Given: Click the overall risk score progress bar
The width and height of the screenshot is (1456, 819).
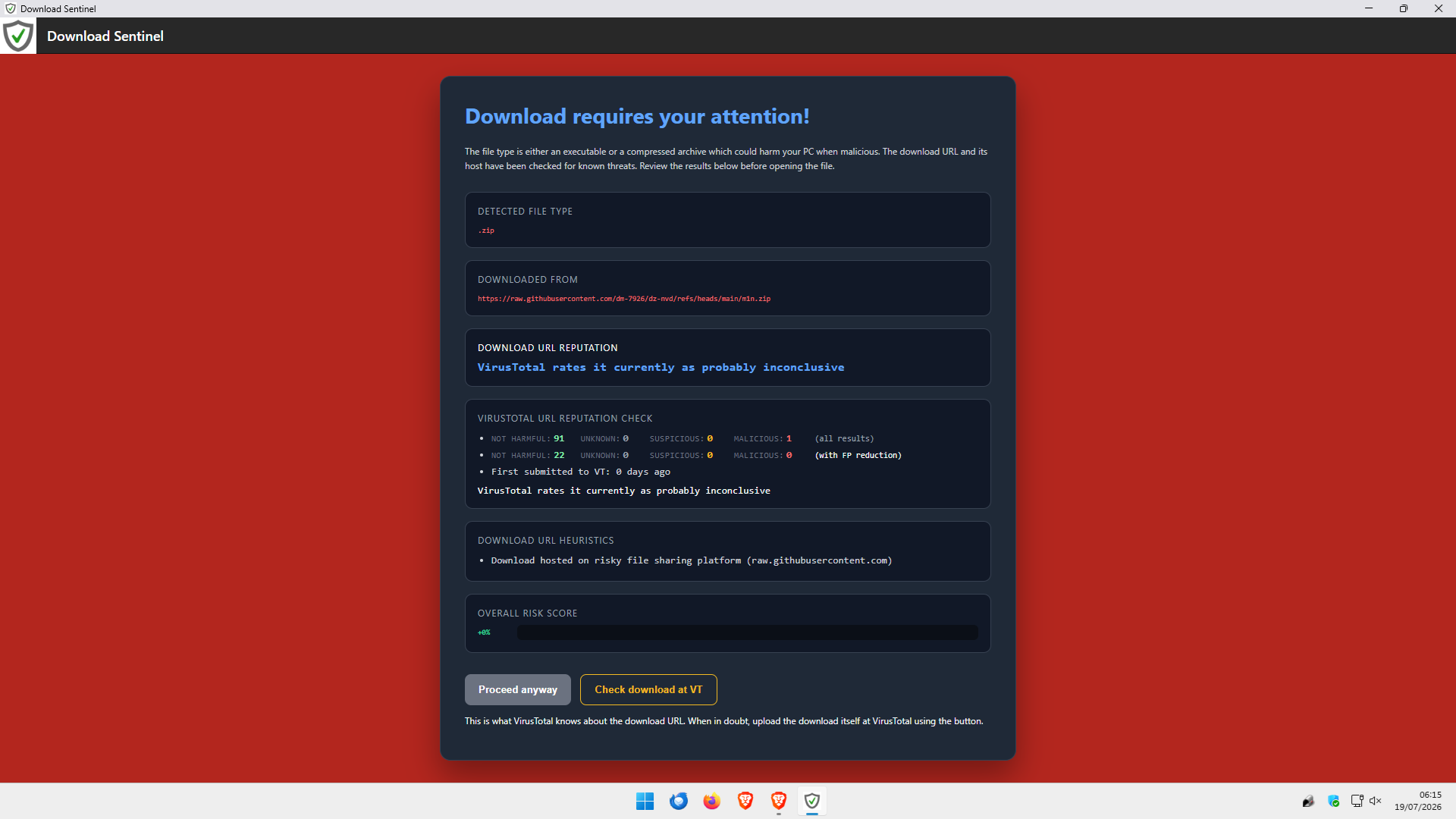Looking at the screenshot, I should click(747, 632).
